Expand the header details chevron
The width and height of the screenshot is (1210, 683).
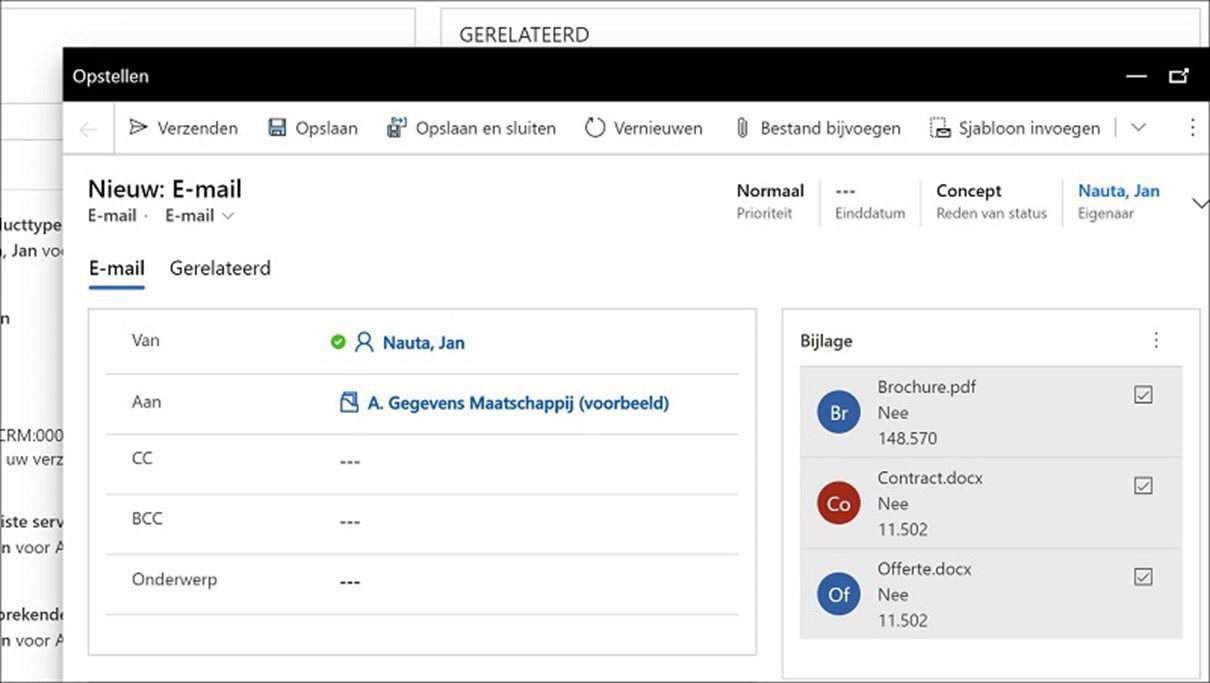(1200, 203)
